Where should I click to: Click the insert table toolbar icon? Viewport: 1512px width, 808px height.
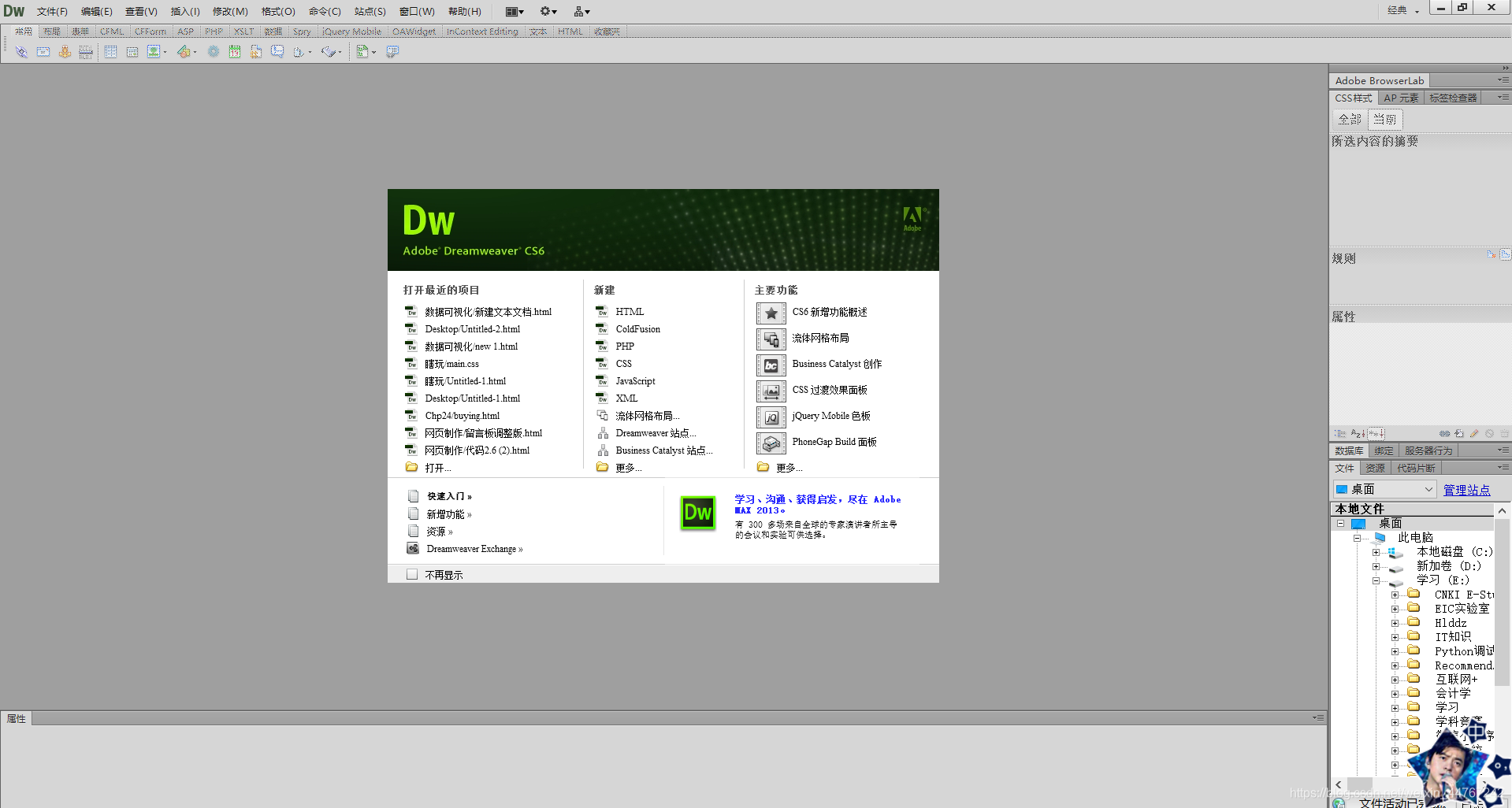pos(111,52)
